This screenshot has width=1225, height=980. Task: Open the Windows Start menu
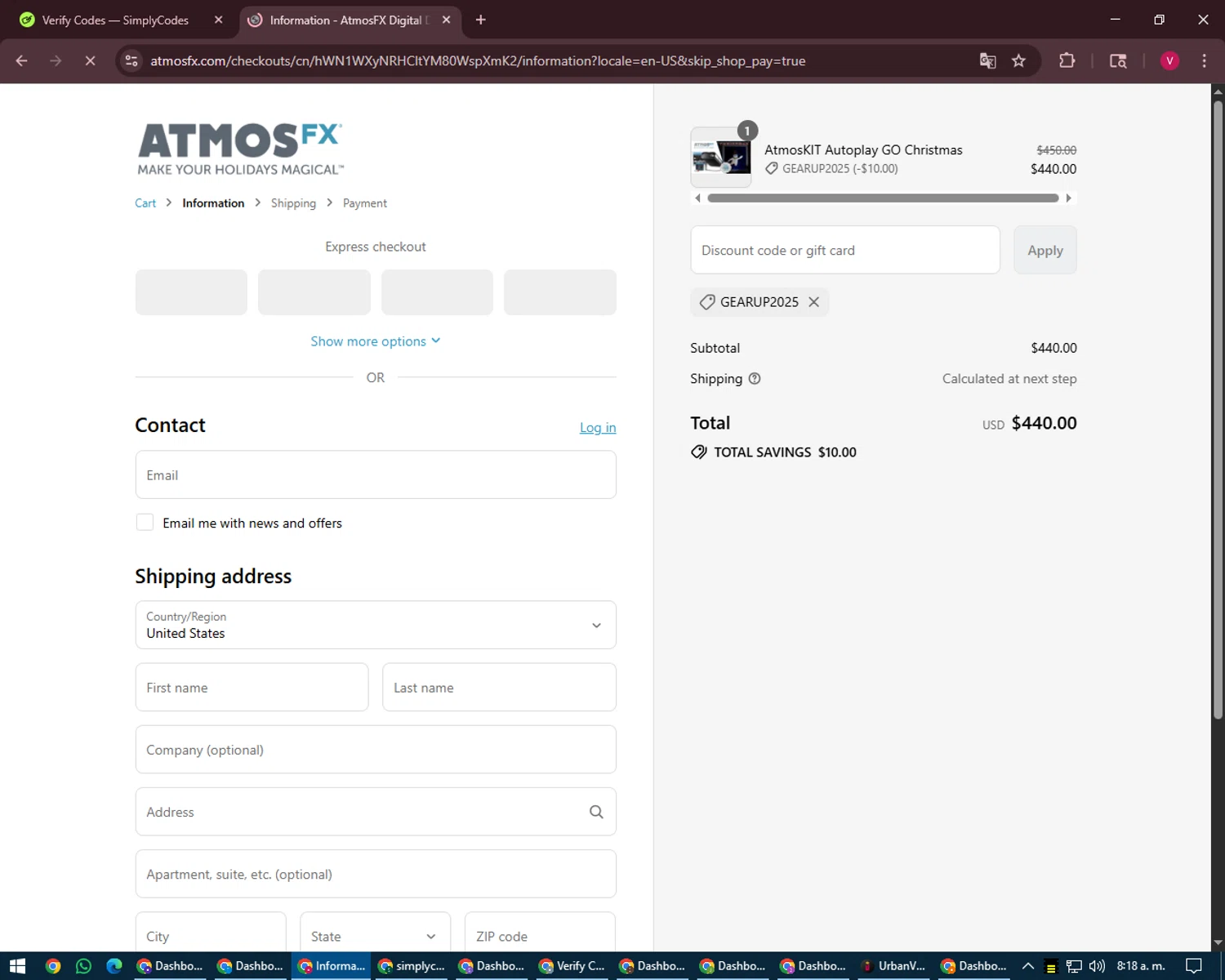coord(17,966)
